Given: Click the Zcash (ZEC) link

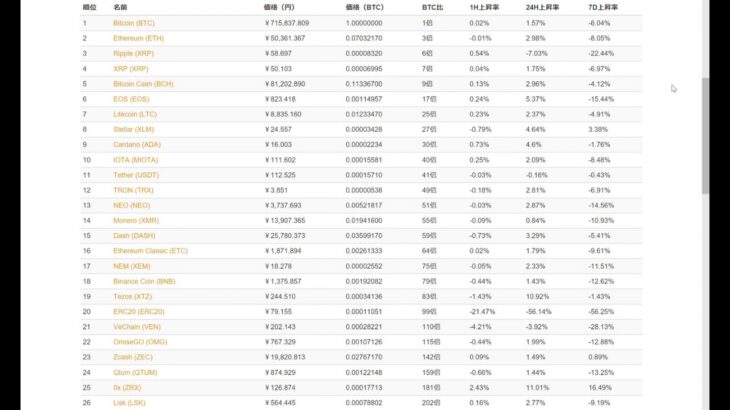Looking at the screenshot, I should point(134,358).
